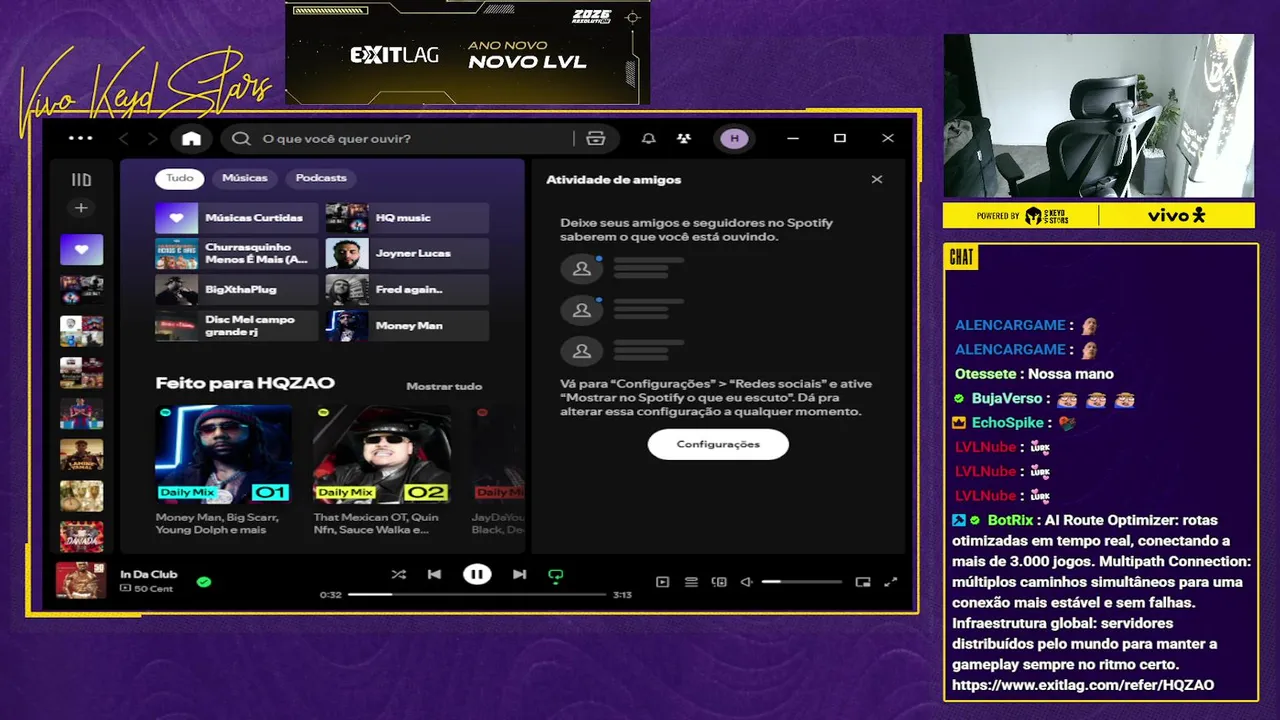Skip to previous track
The height and width of the screenshot is (720, 1280).
click(x=434, y=575)
